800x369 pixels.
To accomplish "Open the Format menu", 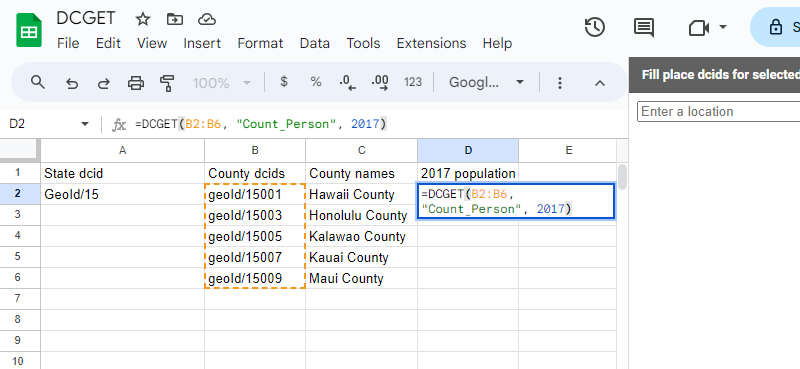I will [x=260, y=43].
